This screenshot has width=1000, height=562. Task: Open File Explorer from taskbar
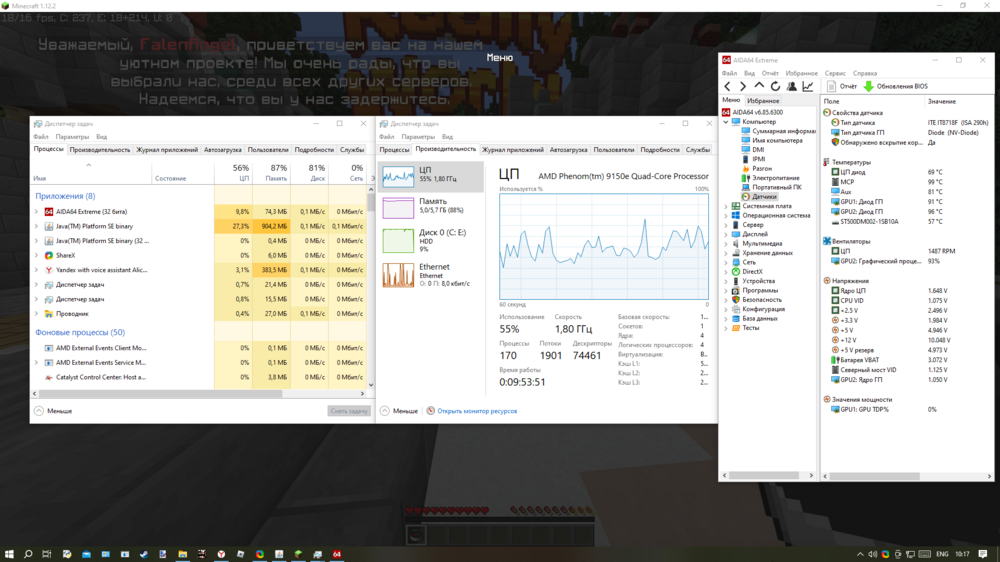[182, 554]
